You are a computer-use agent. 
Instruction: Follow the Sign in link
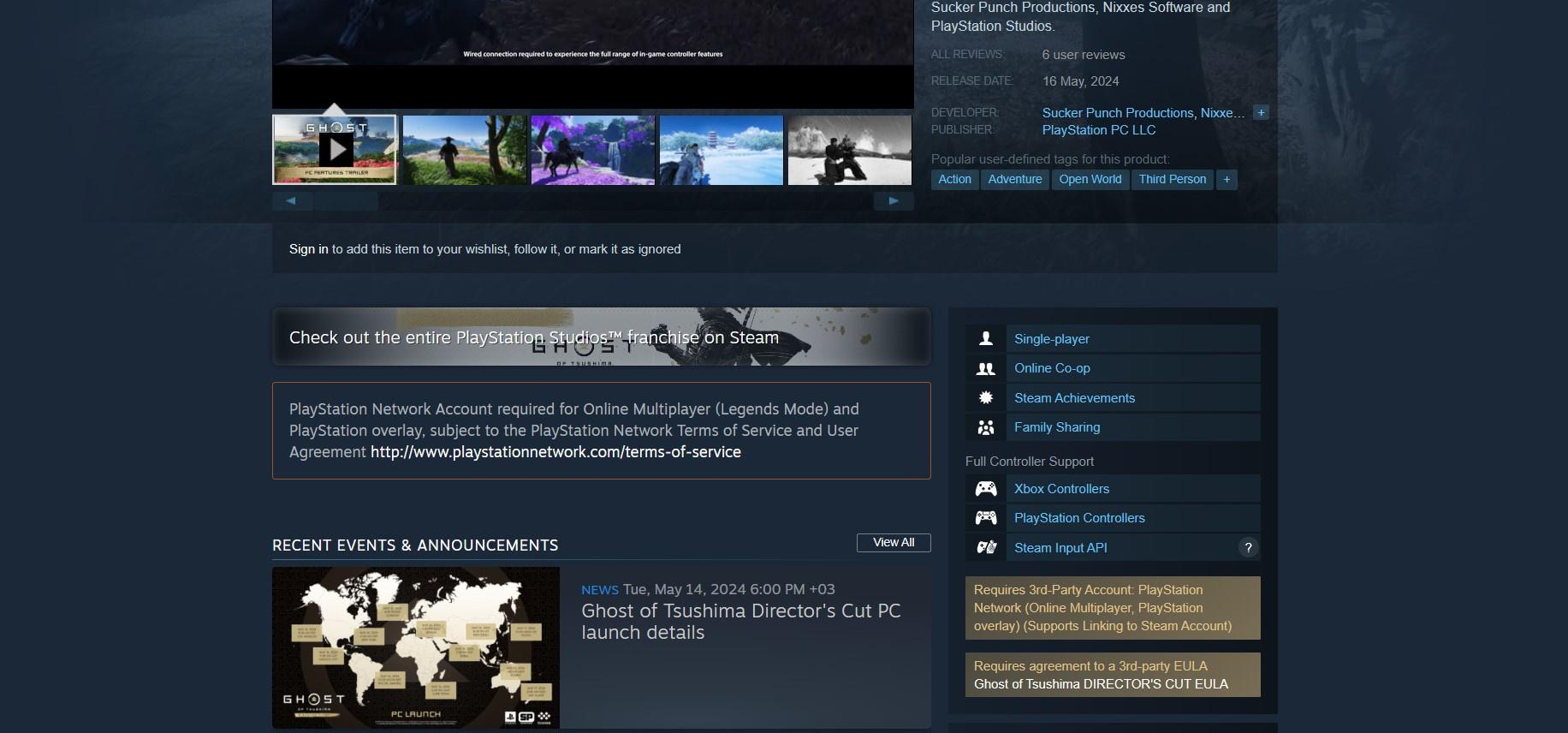tap(308, 249)
